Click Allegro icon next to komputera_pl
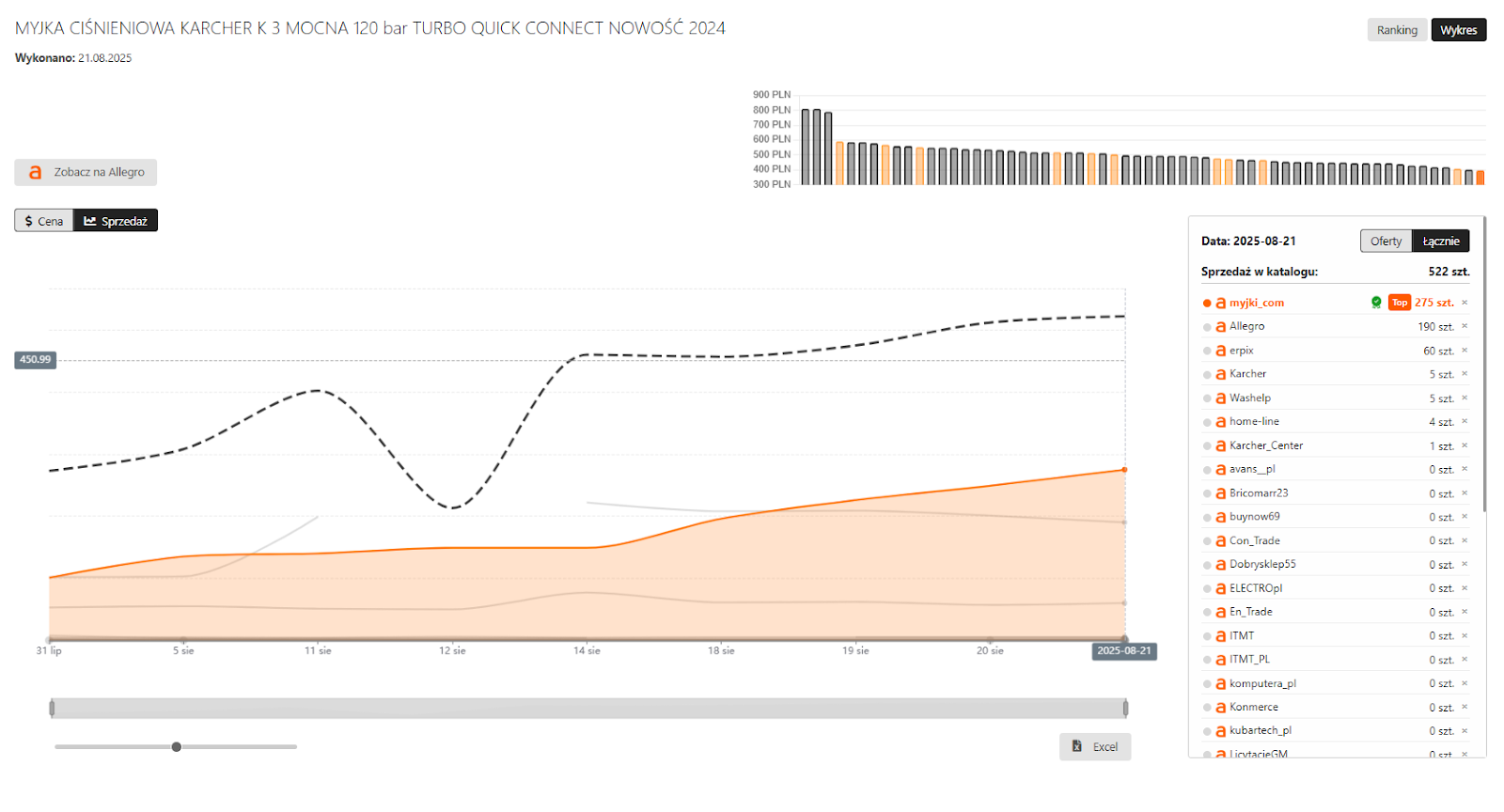Viewport: 1504px width, 812px height. (x=1220, y=684)
